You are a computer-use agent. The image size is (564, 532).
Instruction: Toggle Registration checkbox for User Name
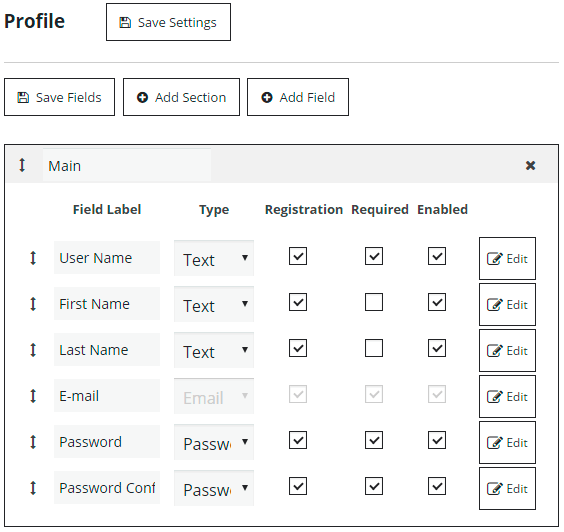pyautogui.click(x=298, y=256)
